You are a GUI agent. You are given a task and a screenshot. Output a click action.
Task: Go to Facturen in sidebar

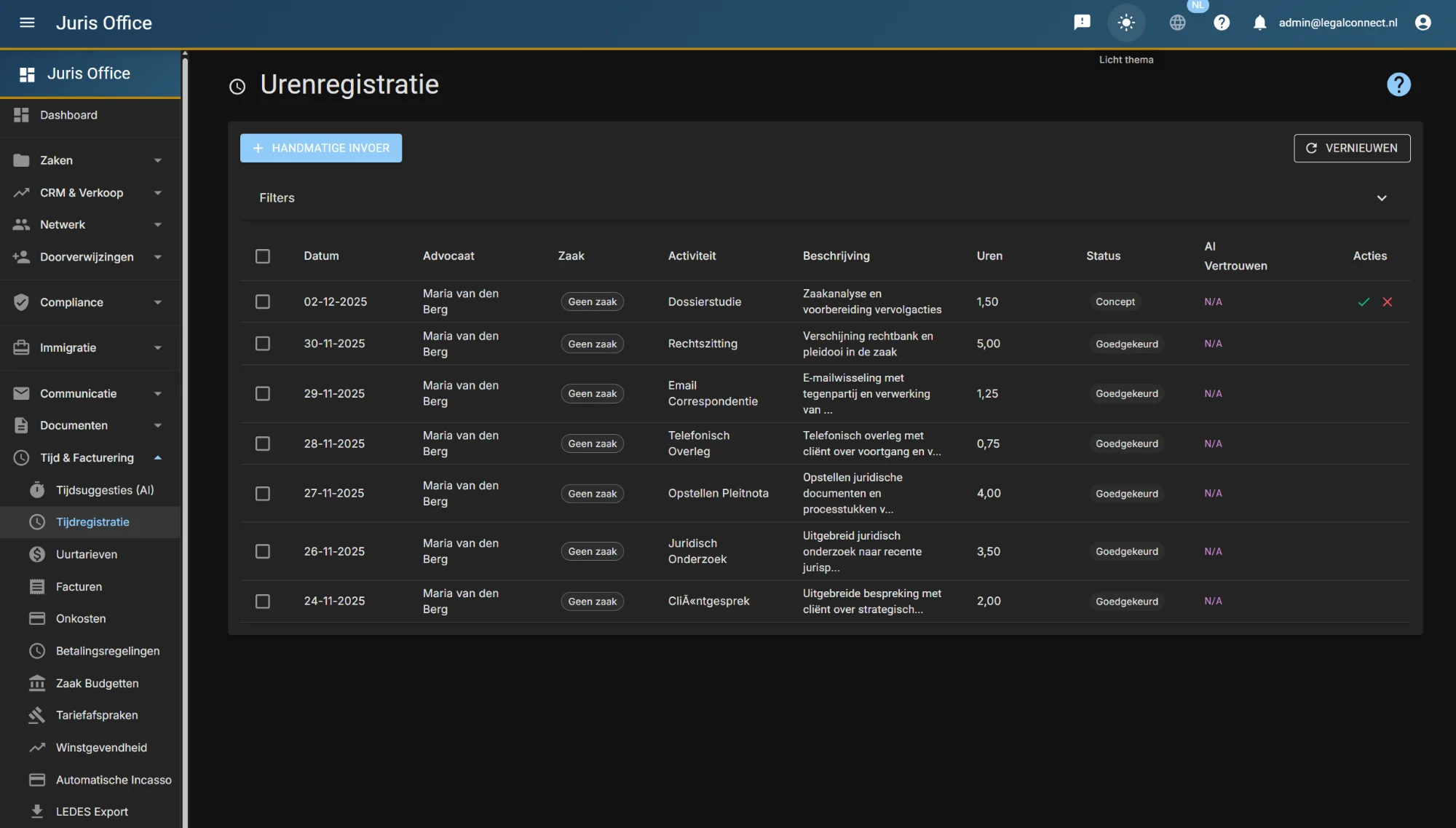click(x=79, y=586)
